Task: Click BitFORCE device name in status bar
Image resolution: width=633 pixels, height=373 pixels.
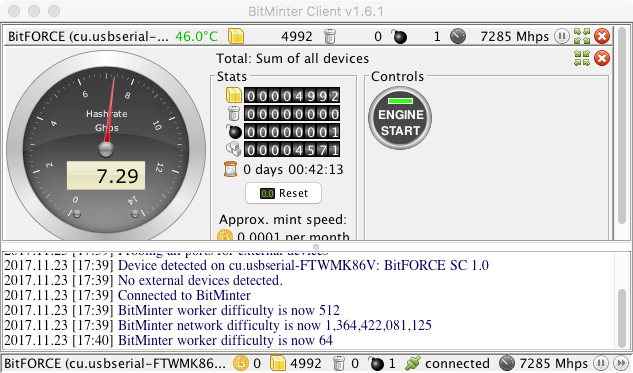Action: click(x=115, y=363)
